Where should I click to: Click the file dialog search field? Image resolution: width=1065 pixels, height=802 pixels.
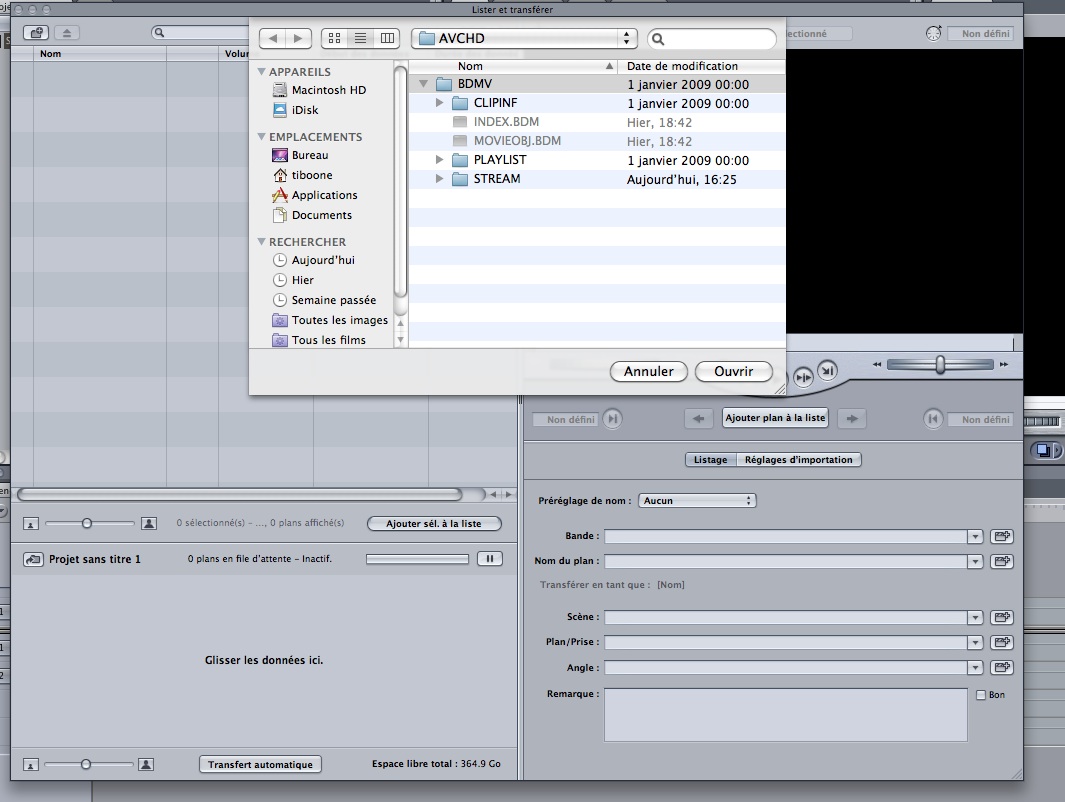point(712,39)
